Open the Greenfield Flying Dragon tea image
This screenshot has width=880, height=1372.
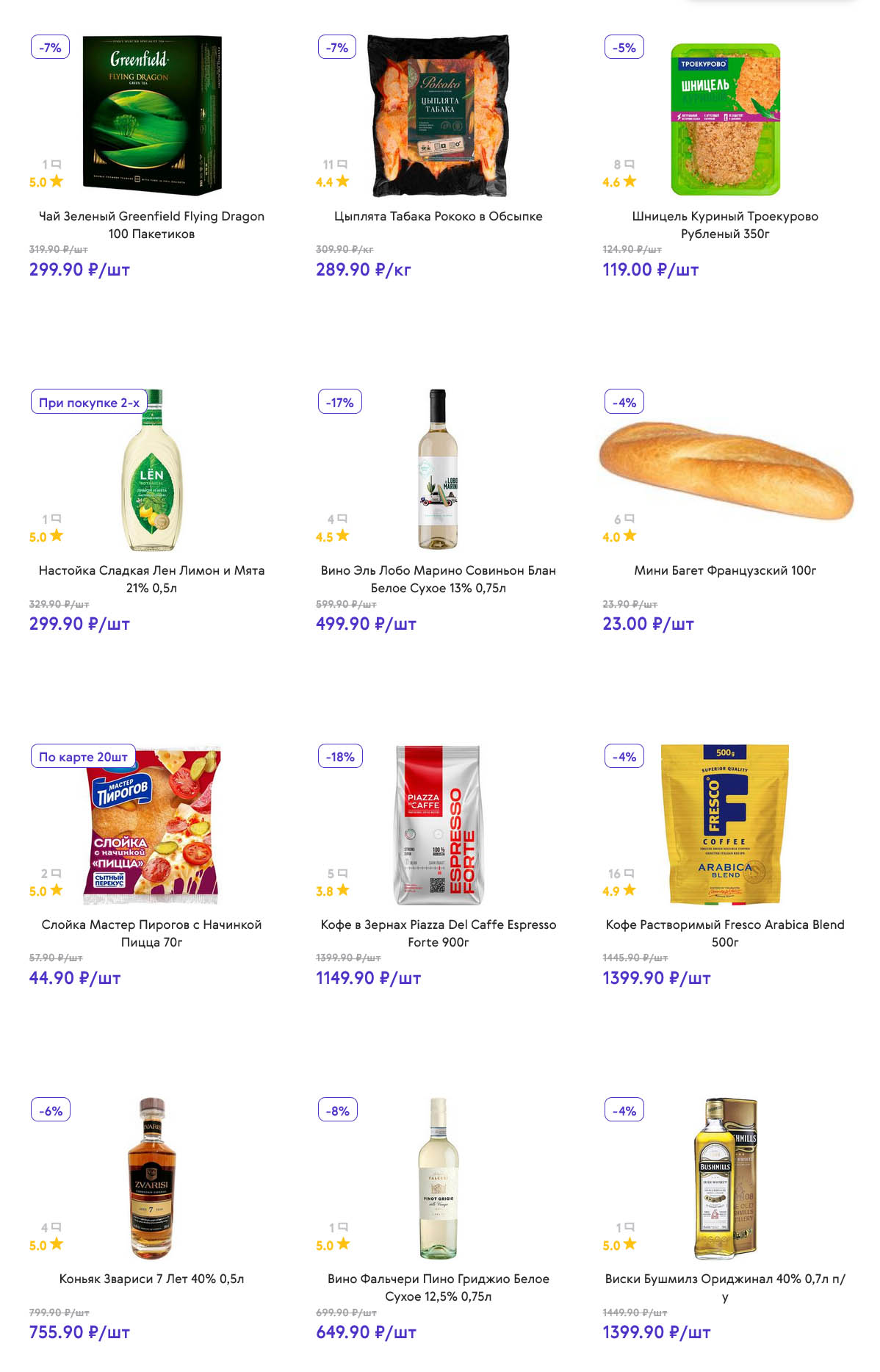[152, 115]
